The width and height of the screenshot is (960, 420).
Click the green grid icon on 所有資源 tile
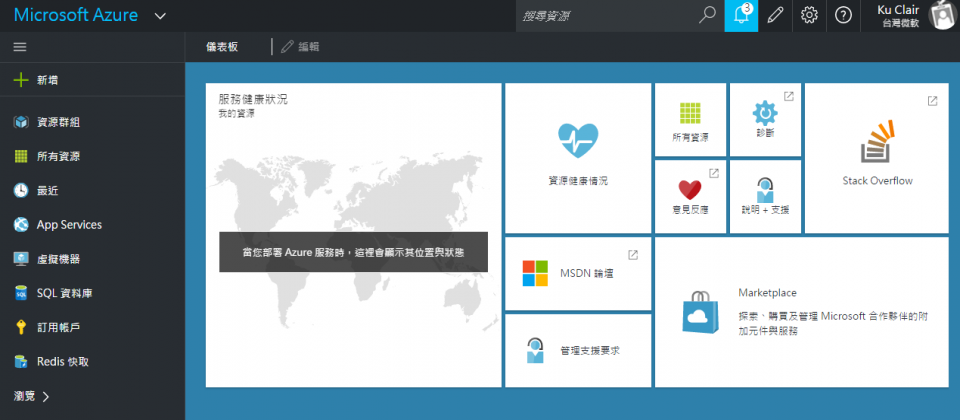pyautogui.click(x=690, y=113)
